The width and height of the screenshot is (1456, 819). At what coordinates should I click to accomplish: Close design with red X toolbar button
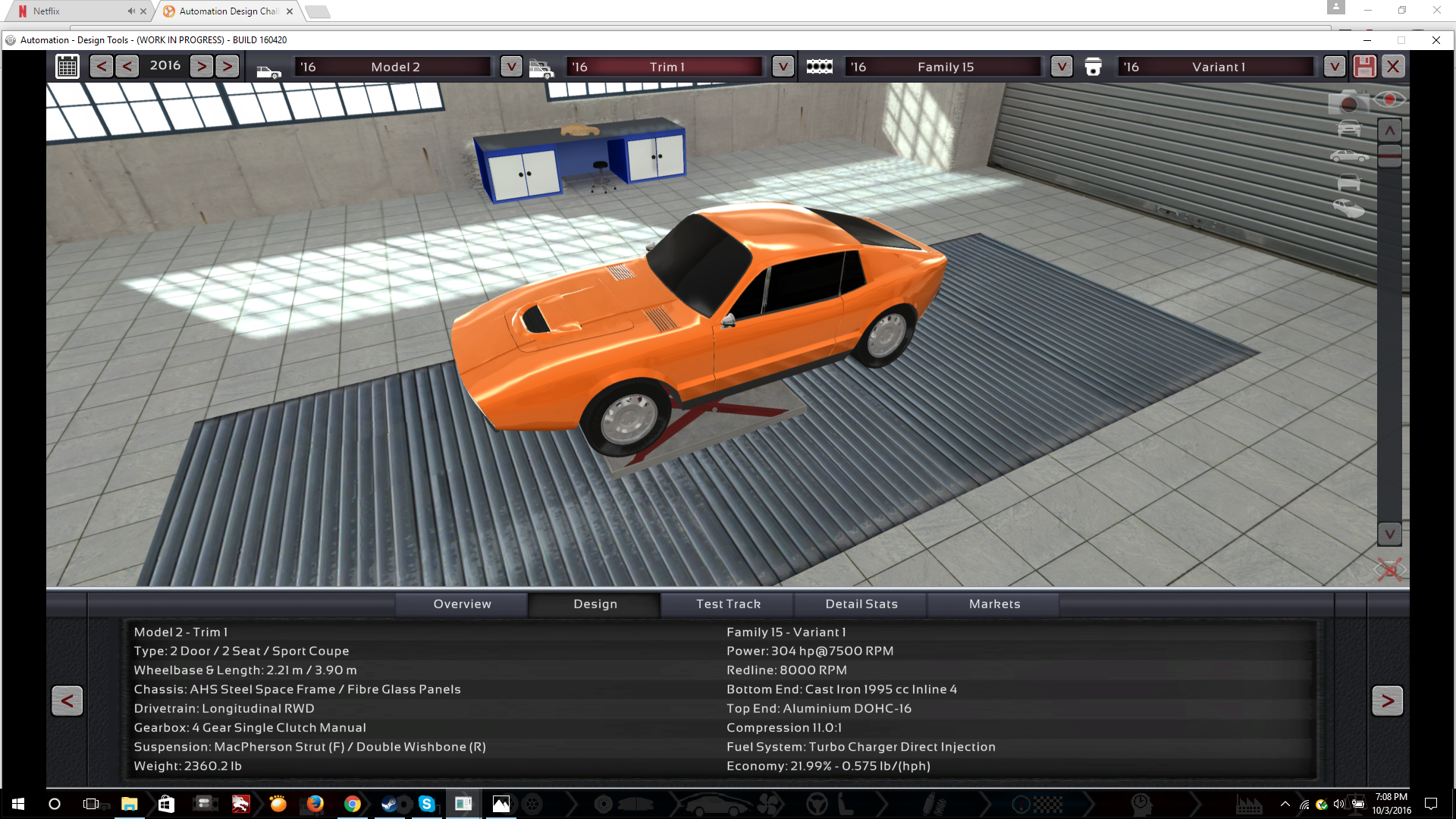1393,67
